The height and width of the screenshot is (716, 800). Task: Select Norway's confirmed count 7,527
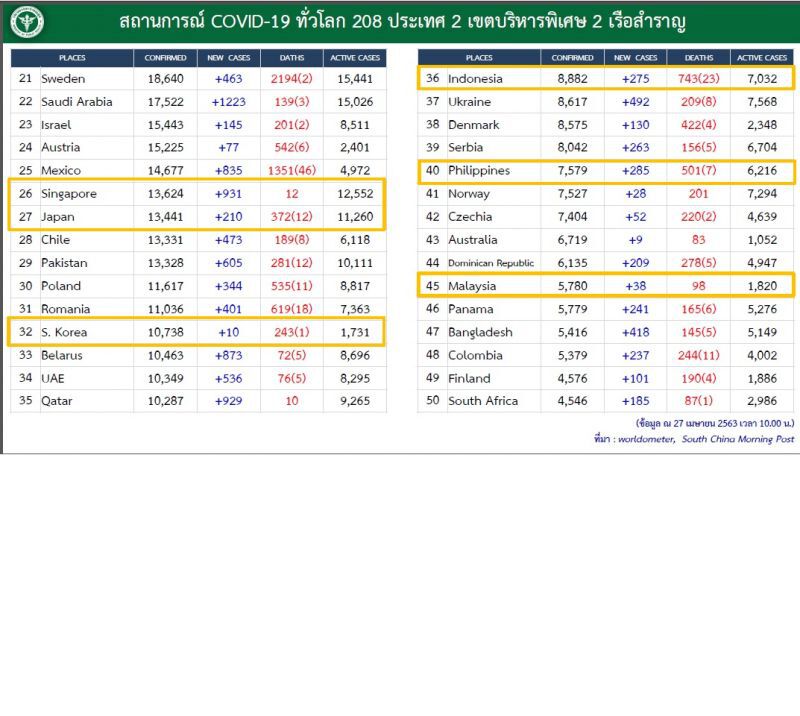[572, 194]
